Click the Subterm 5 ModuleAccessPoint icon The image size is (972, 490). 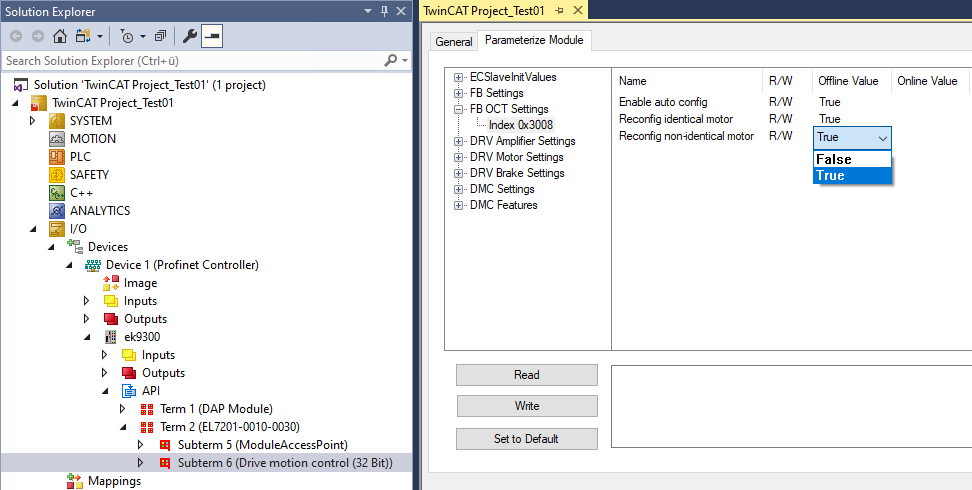click(x=165, y=445)
